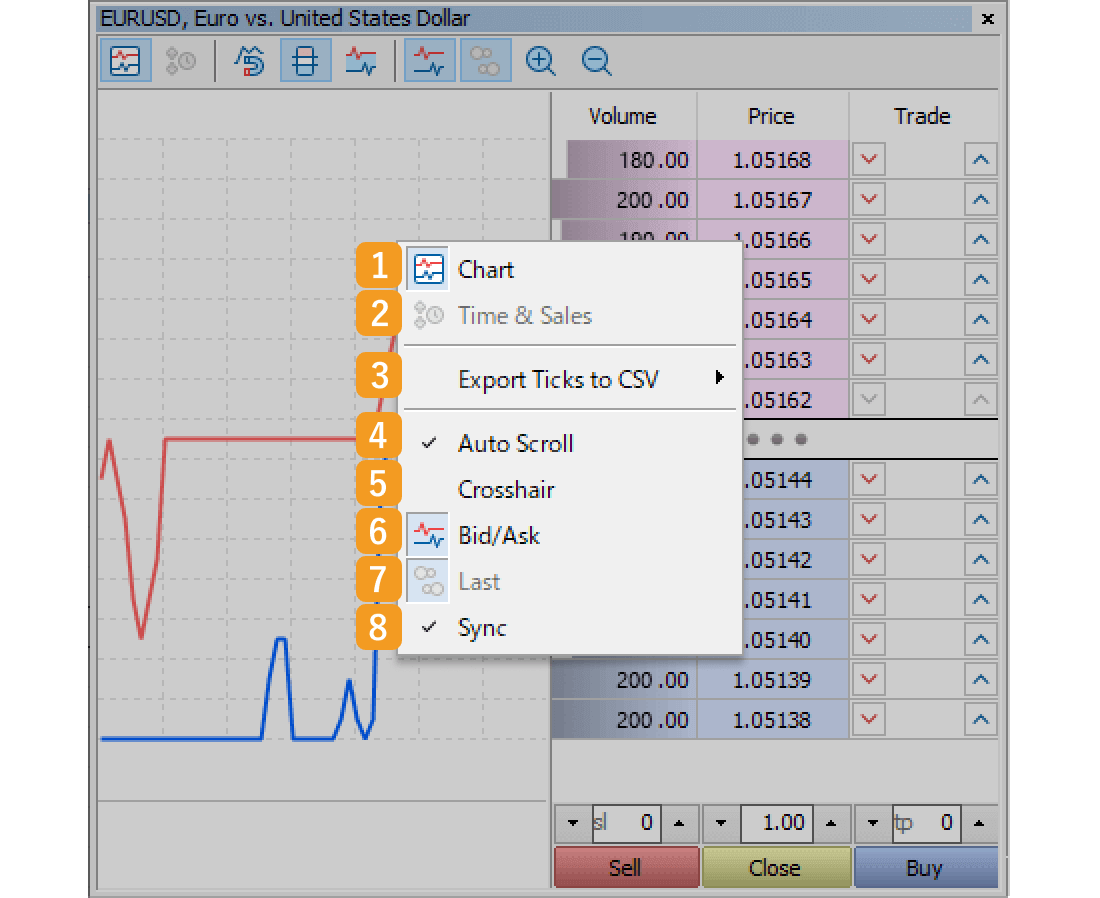1100x898 pixels.
Task: Open the volume dropdown beside 1.00
Action: [719, 823]
